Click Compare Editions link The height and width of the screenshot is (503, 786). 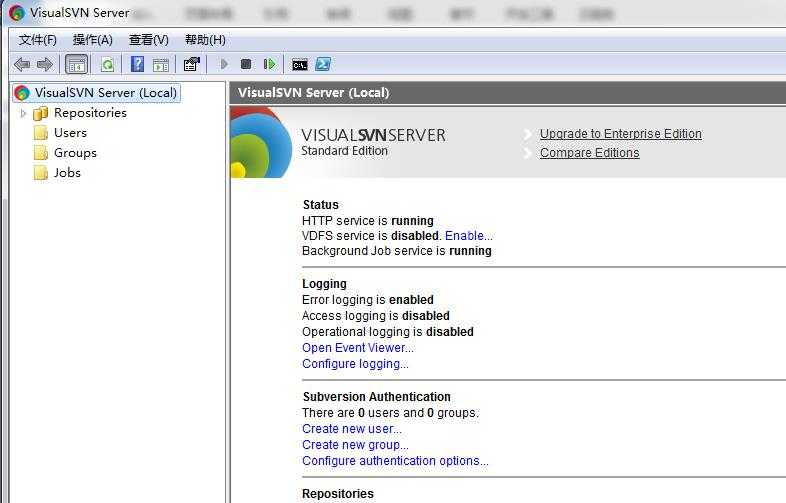(x=590, y=153)
